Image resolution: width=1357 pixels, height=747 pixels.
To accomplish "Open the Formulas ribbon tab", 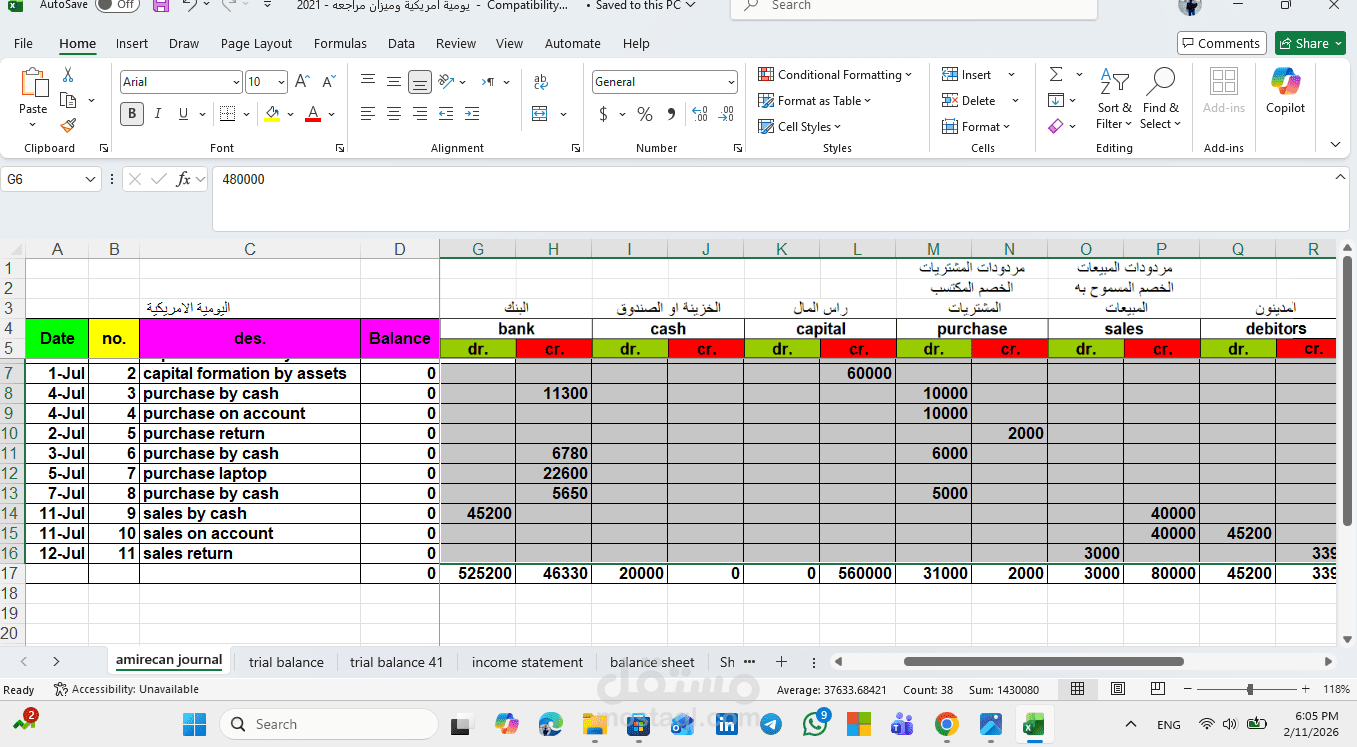I will click(x=340, y=44).
